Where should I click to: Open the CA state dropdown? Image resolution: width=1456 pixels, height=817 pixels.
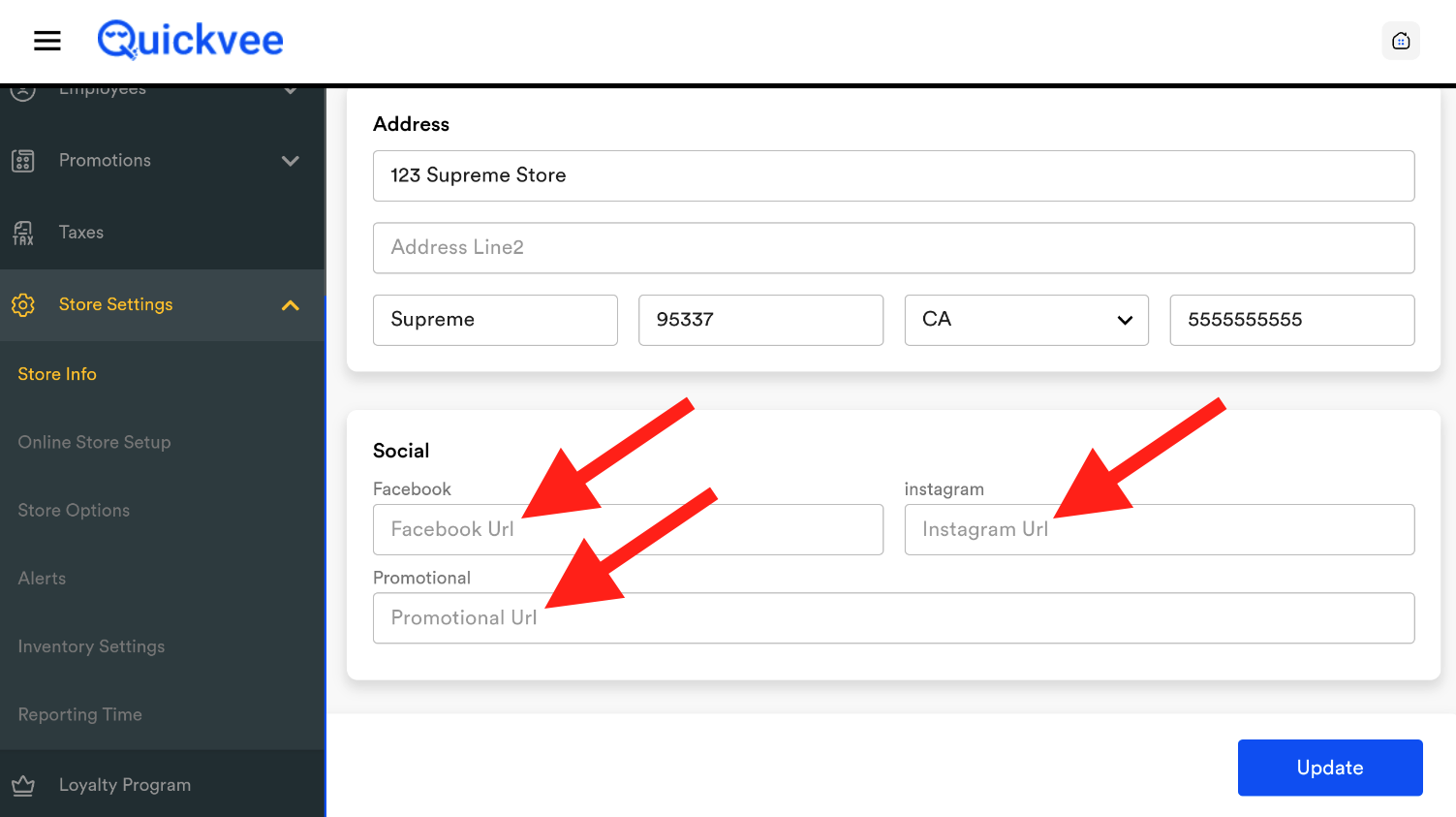click(x=1026, y=320)
